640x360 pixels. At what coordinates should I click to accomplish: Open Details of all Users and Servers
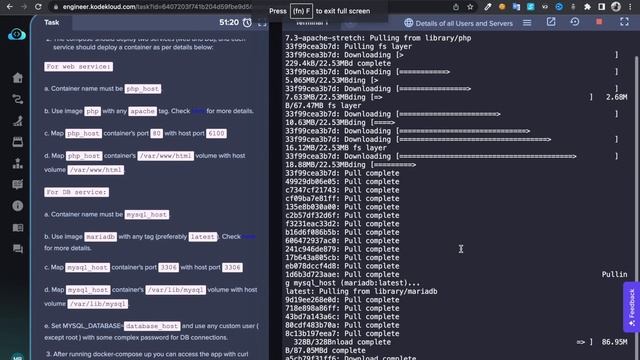[464, 23]
